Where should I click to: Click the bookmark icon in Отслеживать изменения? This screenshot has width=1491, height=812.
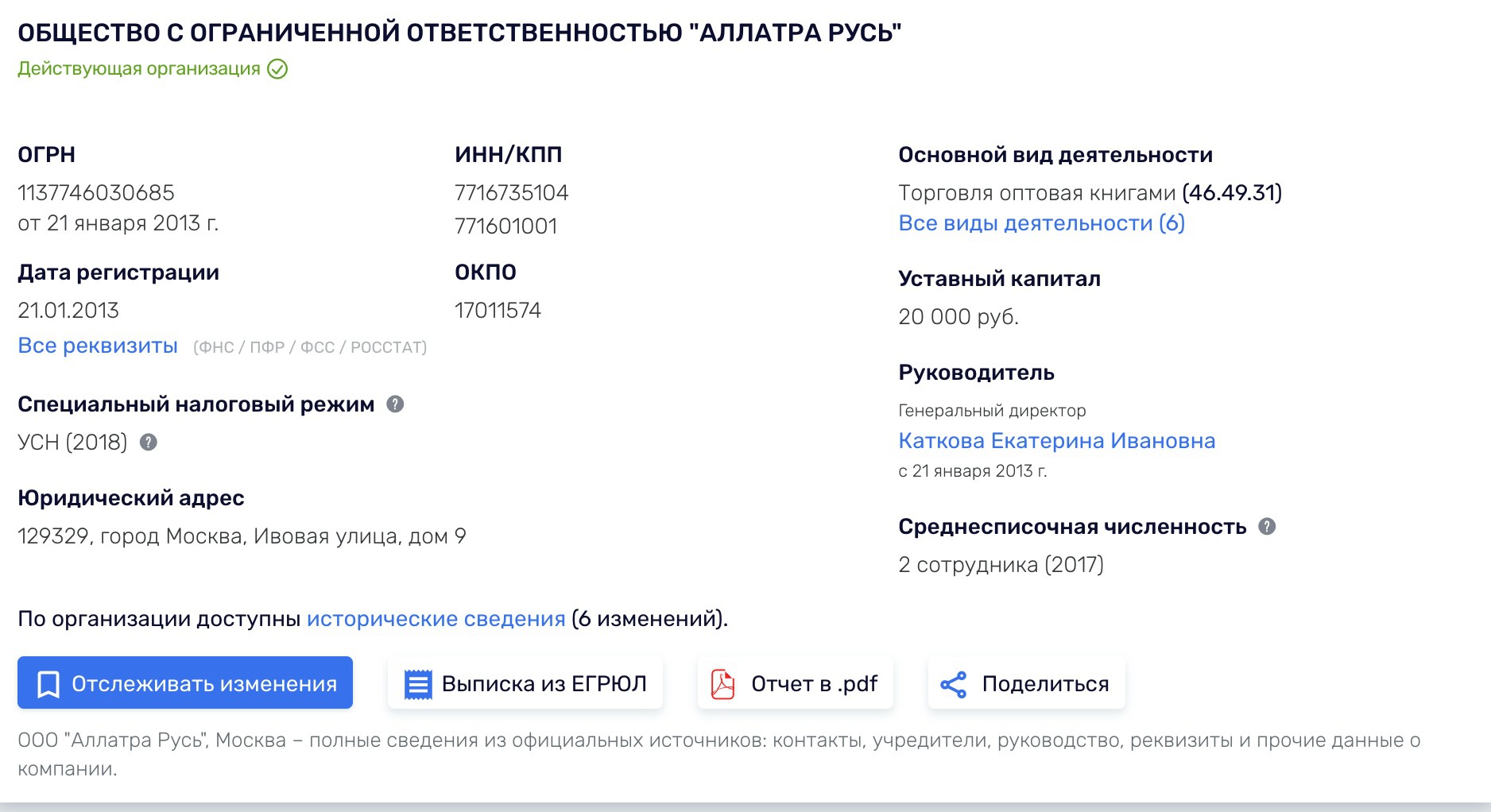(48, 684)
